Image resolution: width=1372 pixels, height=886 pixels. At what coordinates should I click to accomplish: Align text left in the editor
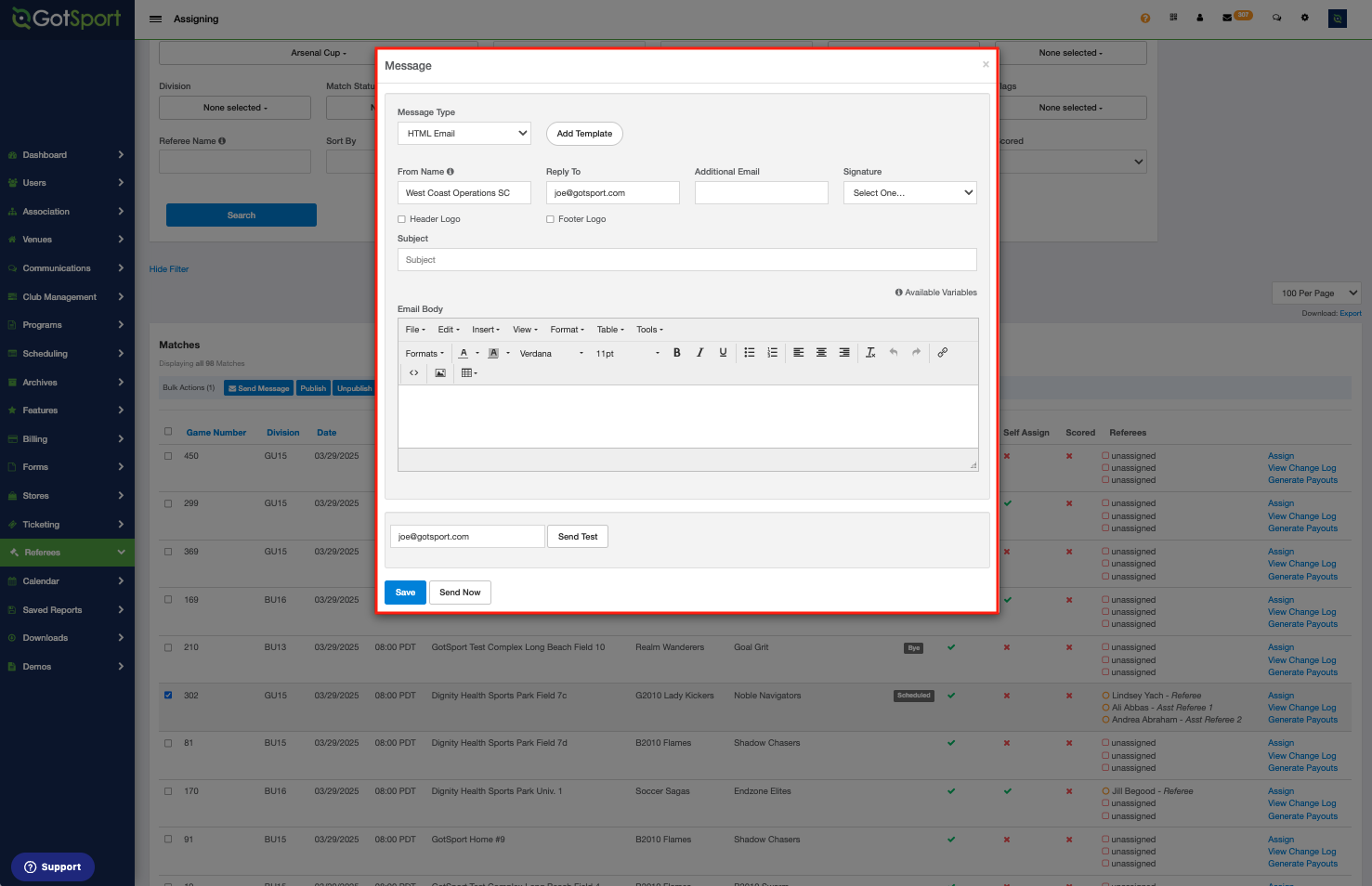tap(799, 353)
